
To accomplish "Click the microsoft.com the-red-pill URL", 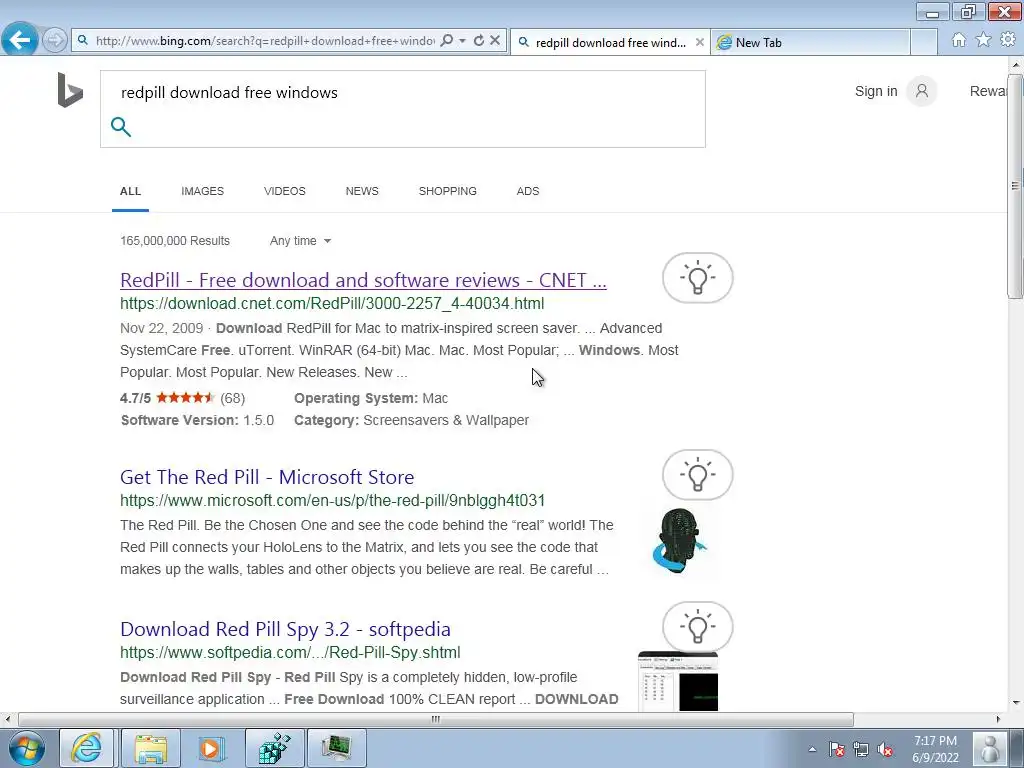I will coord(332,501).
